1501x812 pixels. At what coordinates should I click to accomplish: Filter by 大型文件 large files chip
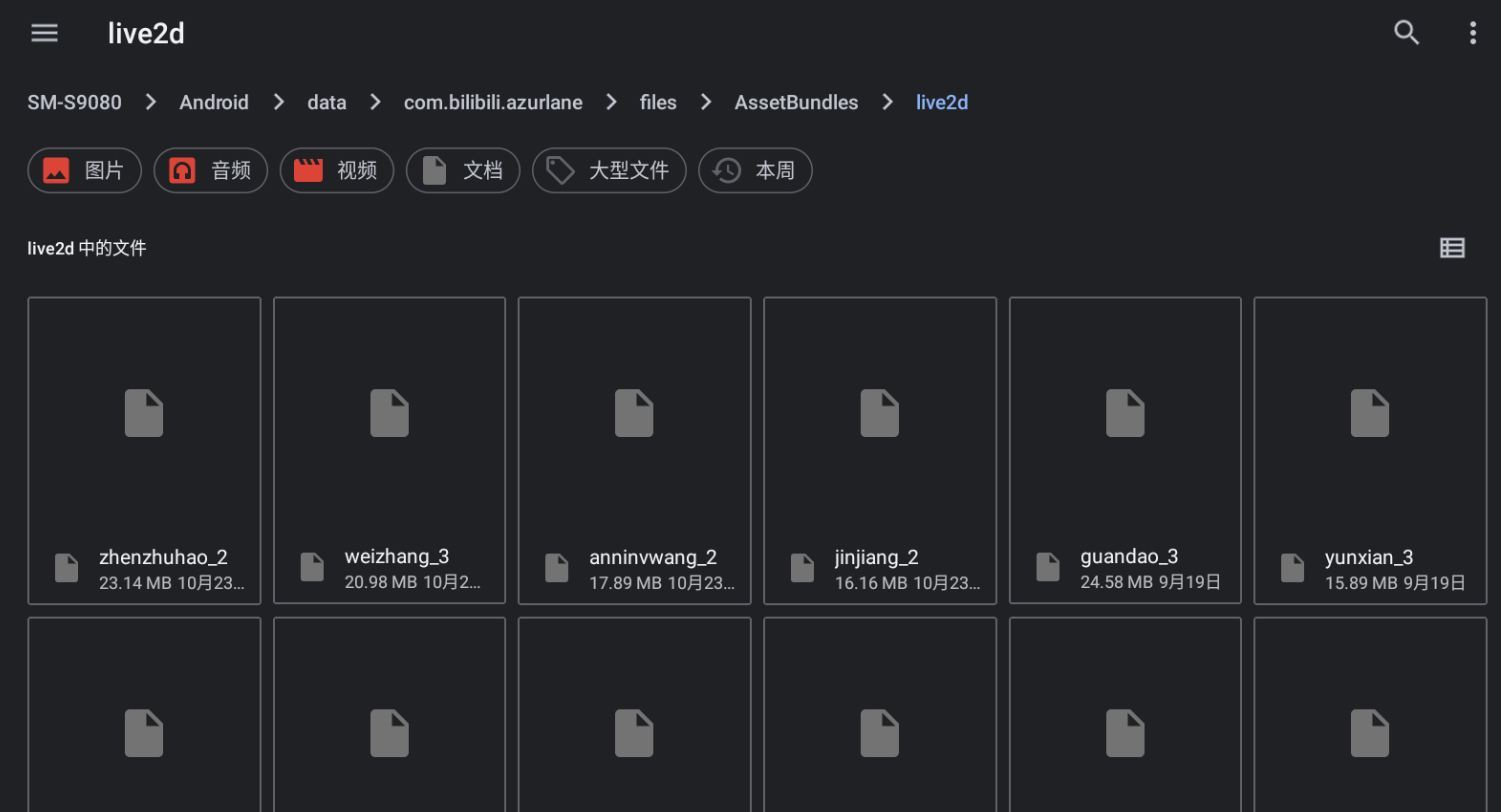click(x=608, y=170)
